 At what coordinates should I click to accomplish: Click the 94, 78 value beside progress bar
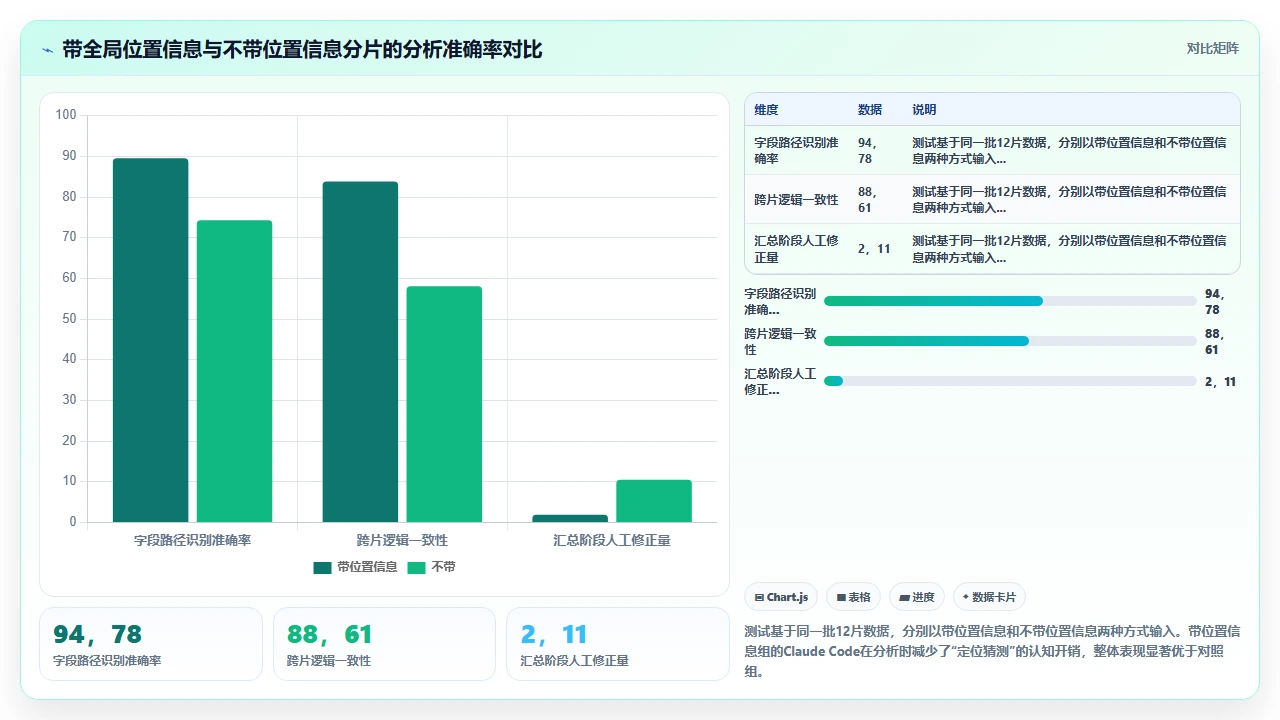1215,301
